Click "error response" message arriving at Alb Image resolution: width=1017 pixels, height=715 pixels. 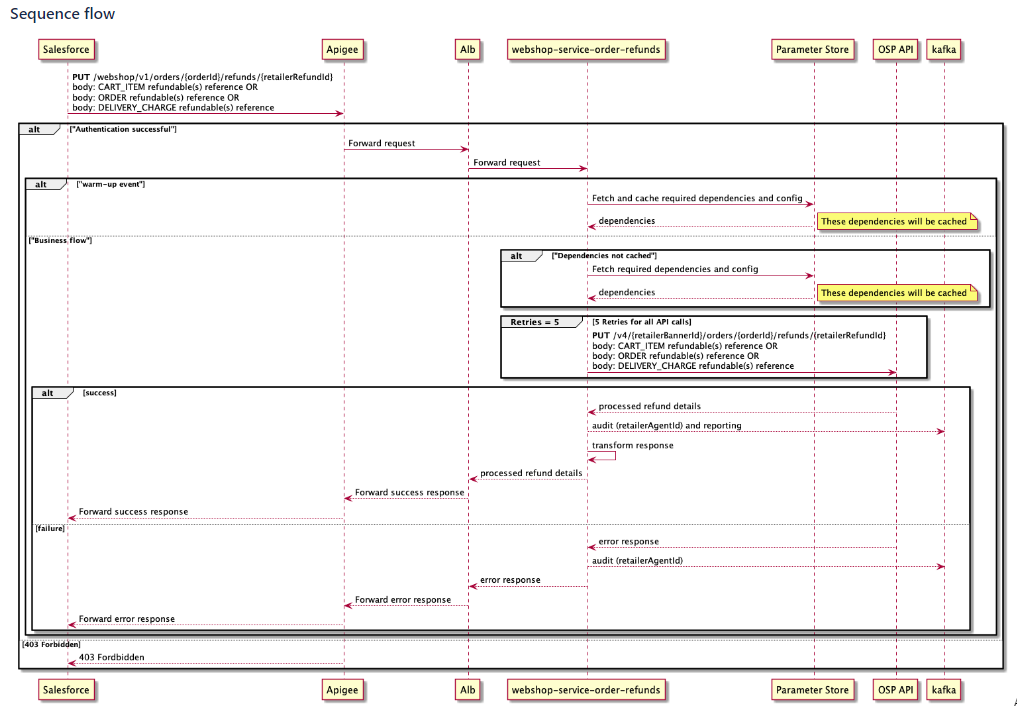point(510,580)
